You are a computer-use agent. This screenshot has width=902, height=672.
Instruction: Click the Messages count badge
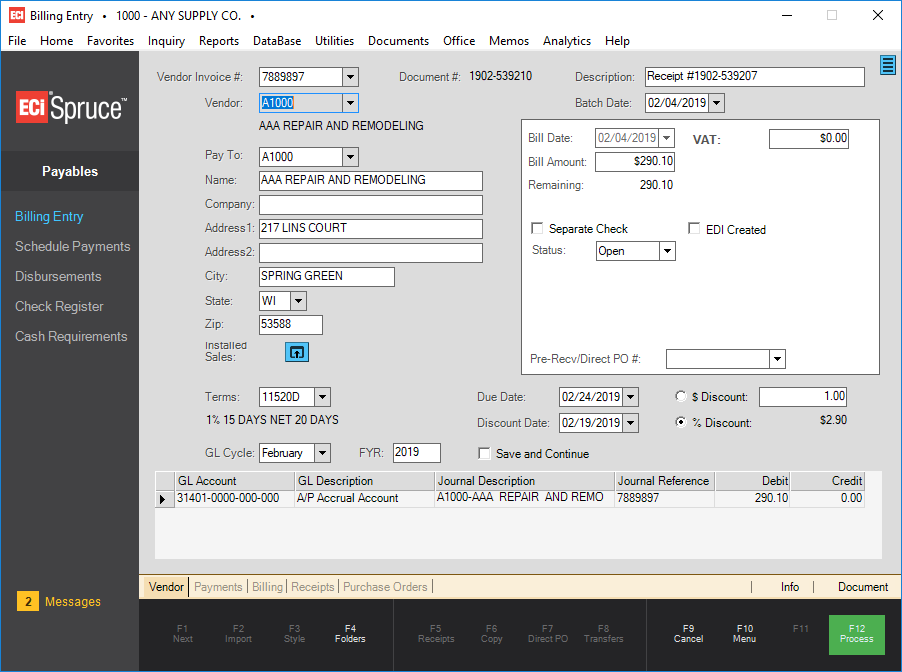tap(29, 602)
